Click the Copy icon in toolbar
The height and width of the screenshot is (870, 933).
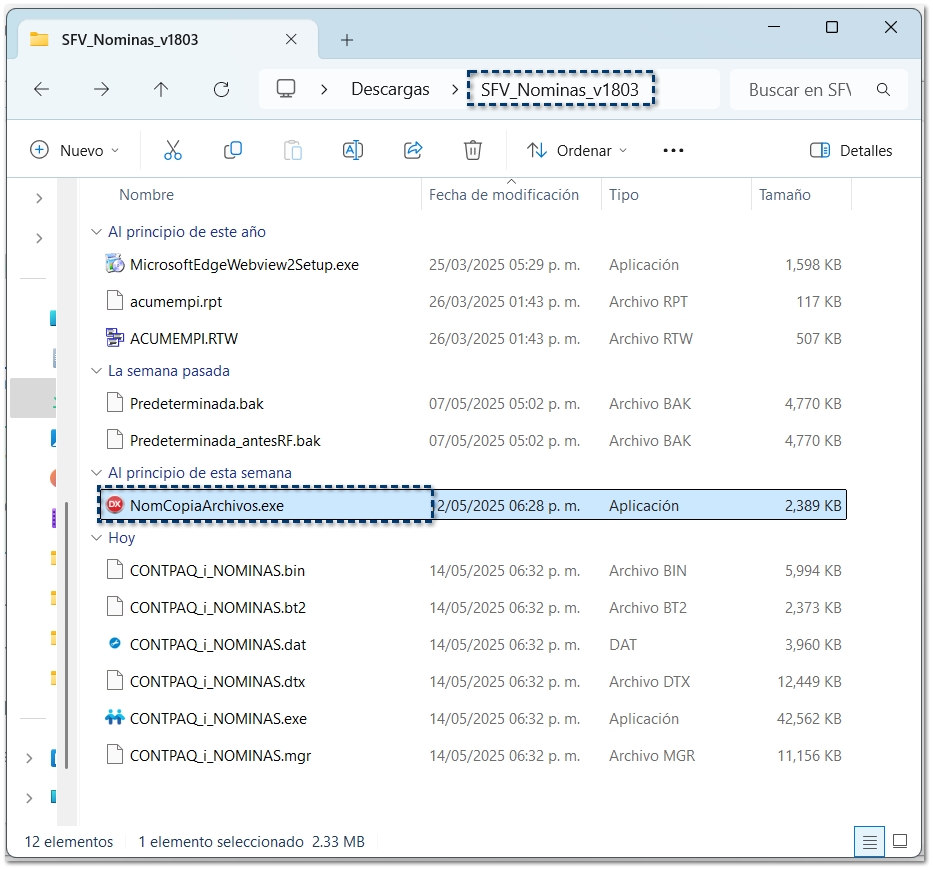[233, 150]
